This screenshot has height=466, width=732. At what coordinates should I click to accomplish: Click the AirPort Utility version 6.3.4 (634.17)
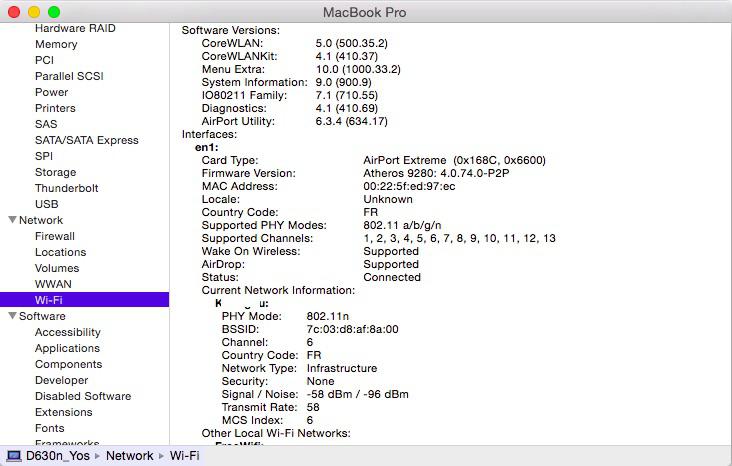pyautogui.click(x=352, y=121)
